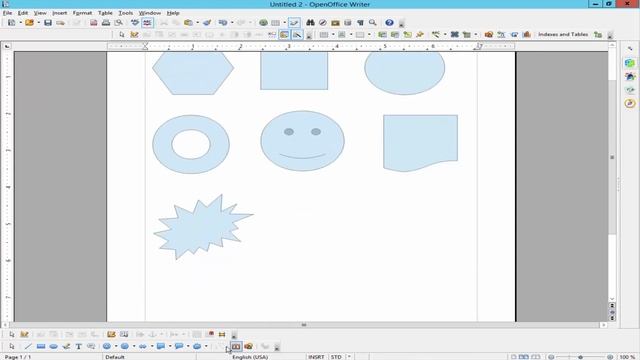
Task: Click the Page 1 / 1 status field
Action: (x=18, y=357)
